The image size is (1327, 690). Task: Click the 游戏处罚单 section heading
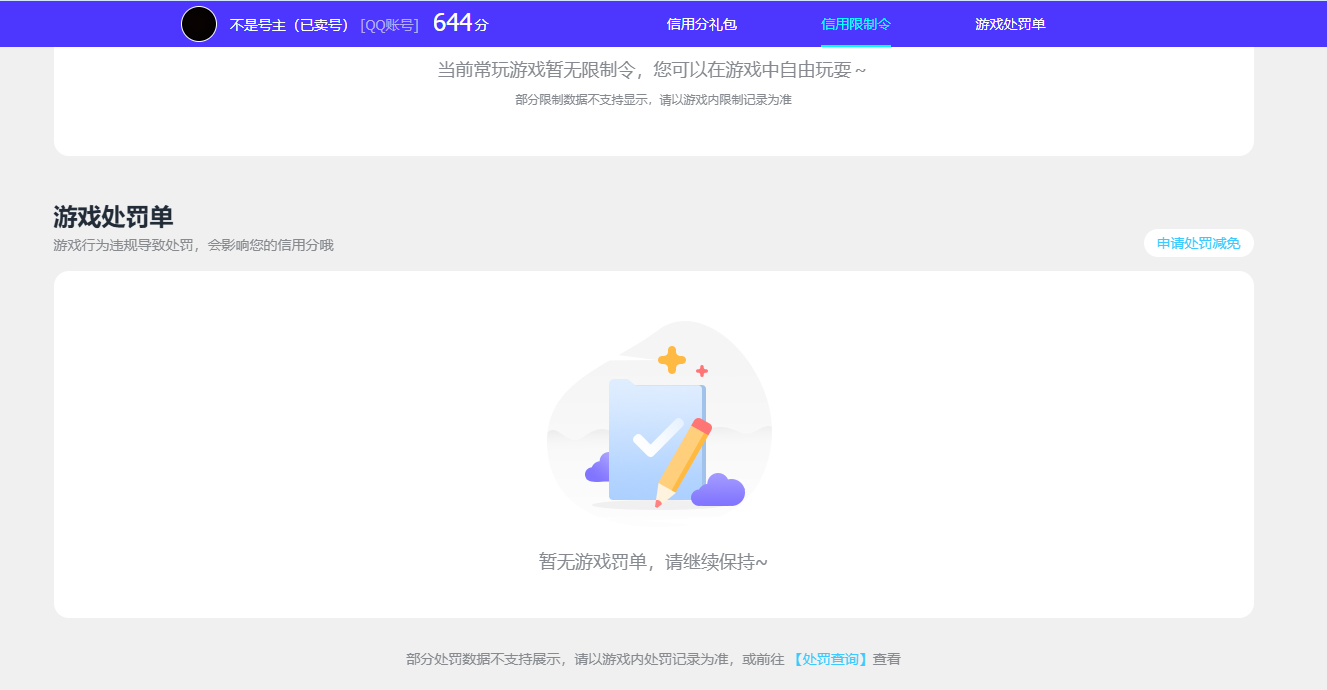click(113, 217)
